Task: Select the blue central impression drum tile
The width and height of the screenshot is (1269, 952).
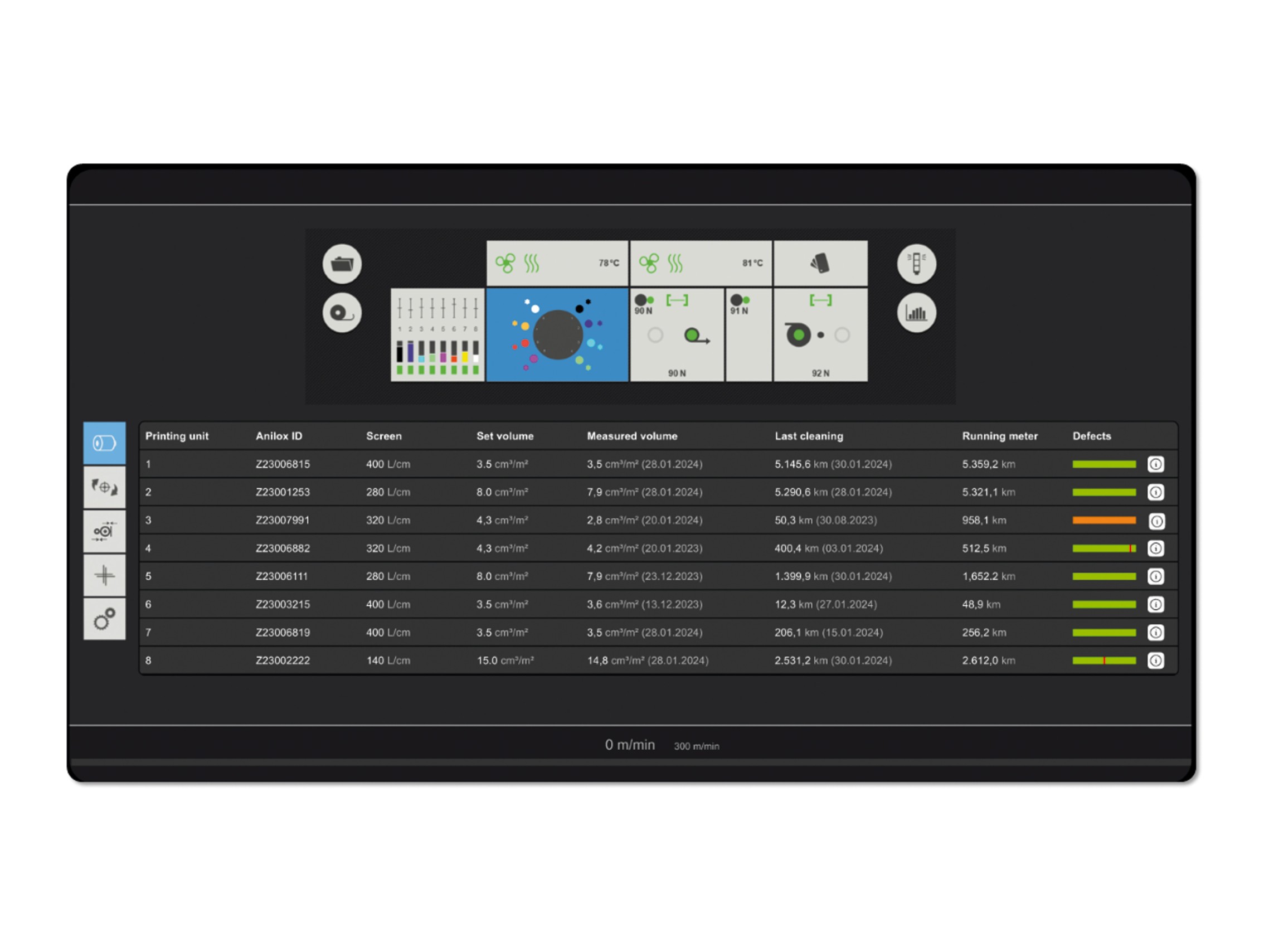Action: pyautogui.click(x=557, y=334)
